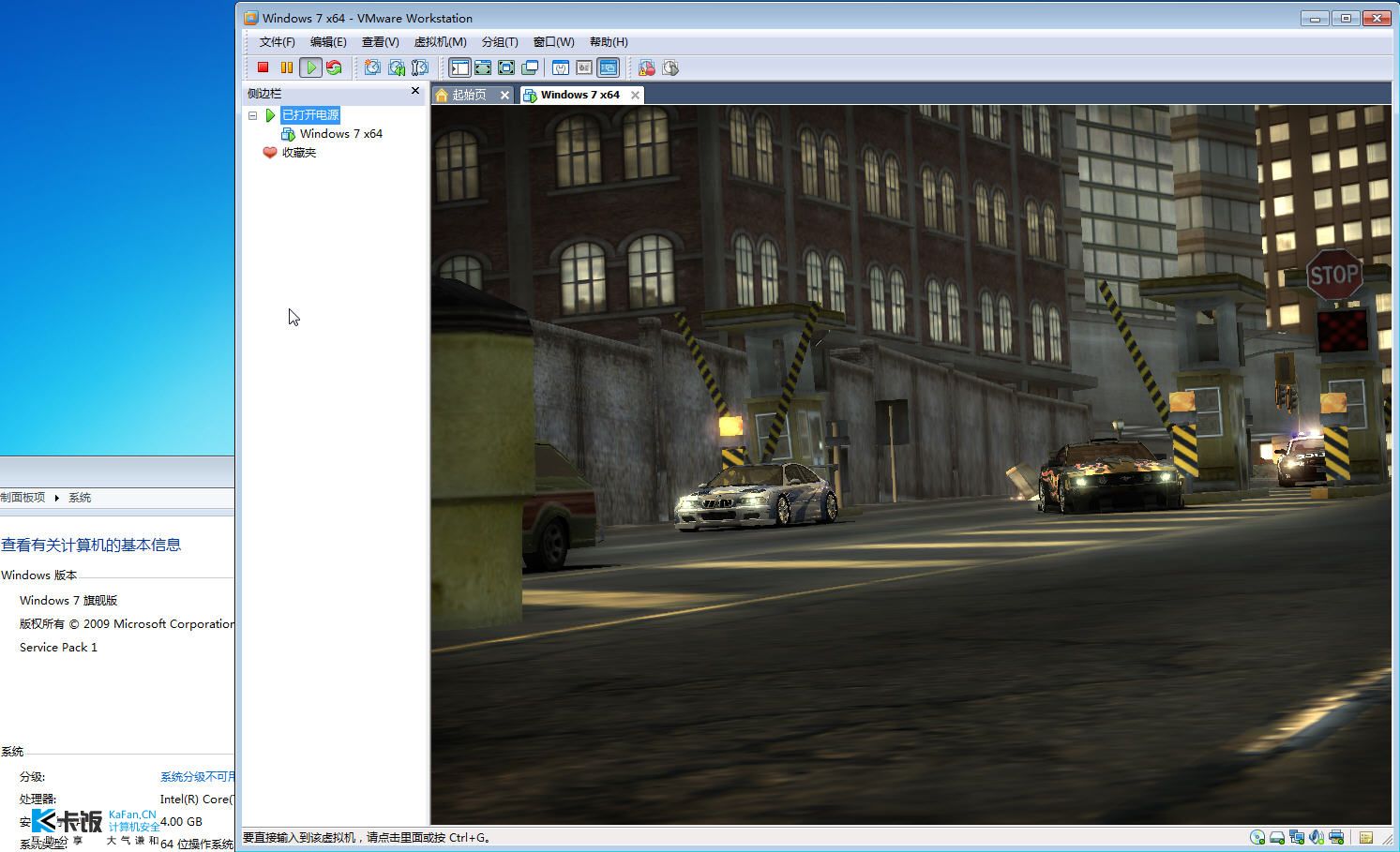Open the 分组(T) menu

tap(500, 42)
